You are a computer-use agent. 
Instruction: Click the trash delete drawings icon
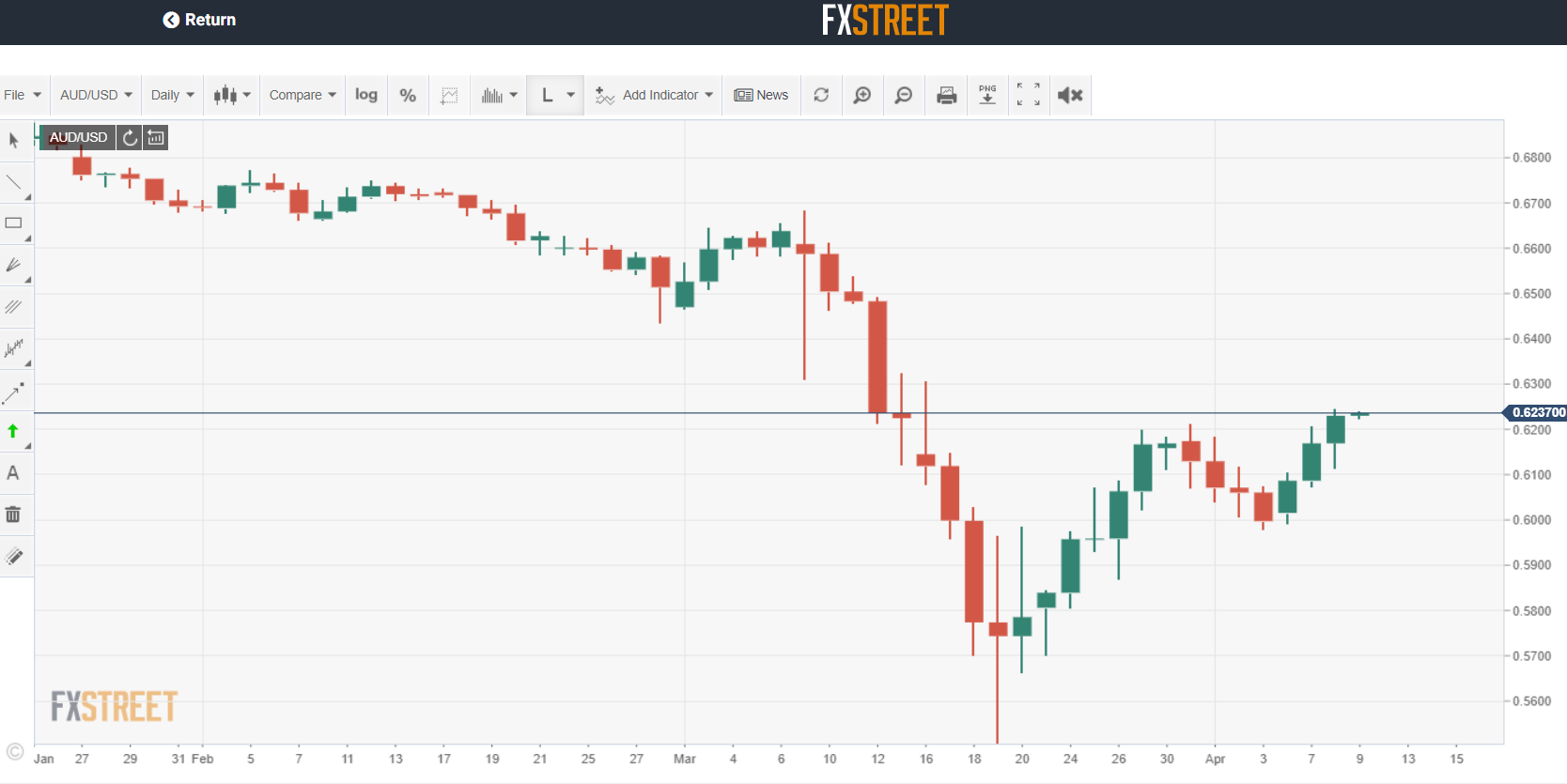coord(13,515)
